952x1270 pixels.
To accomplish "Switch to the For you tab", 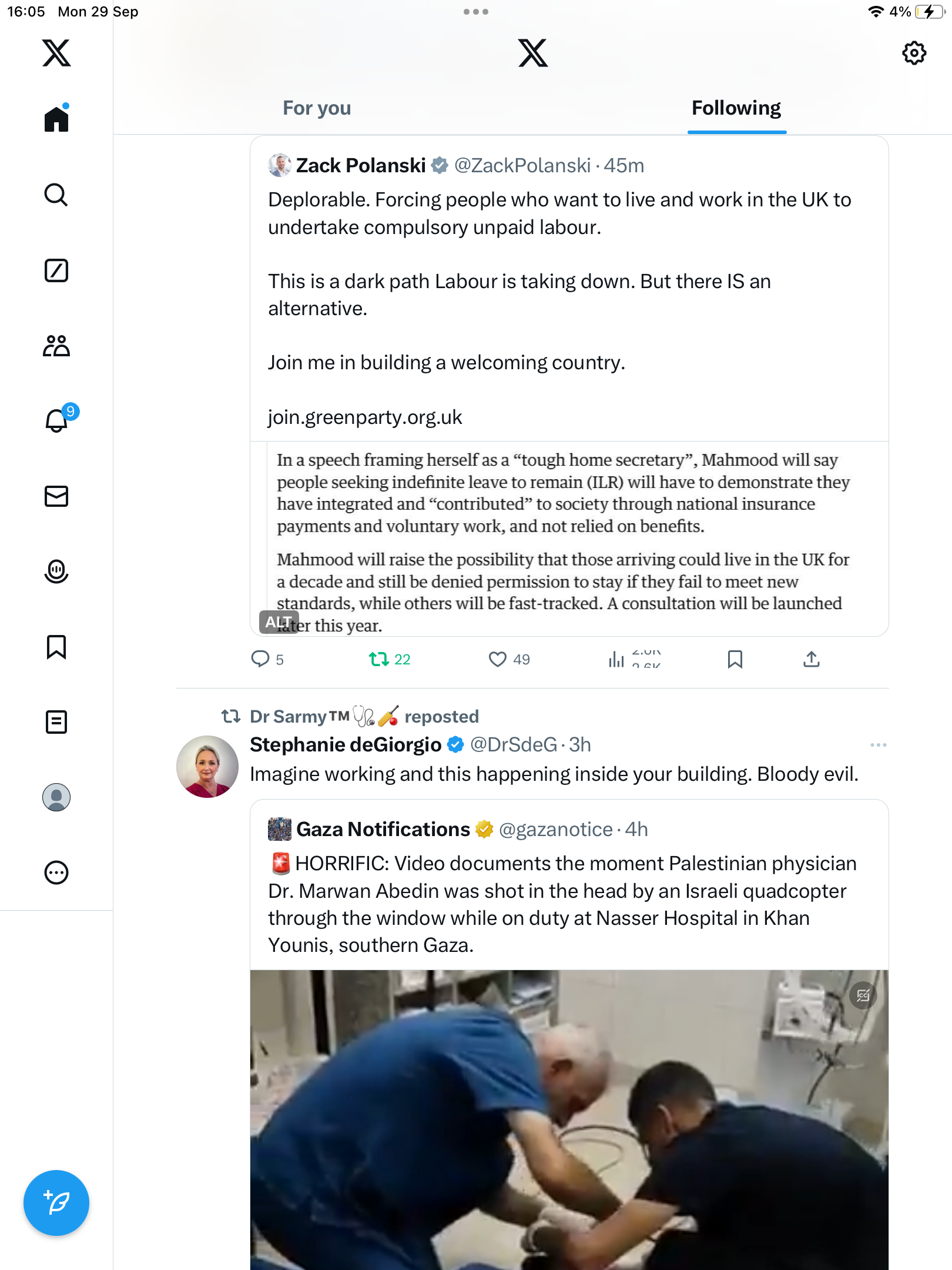I will point(317,108).
